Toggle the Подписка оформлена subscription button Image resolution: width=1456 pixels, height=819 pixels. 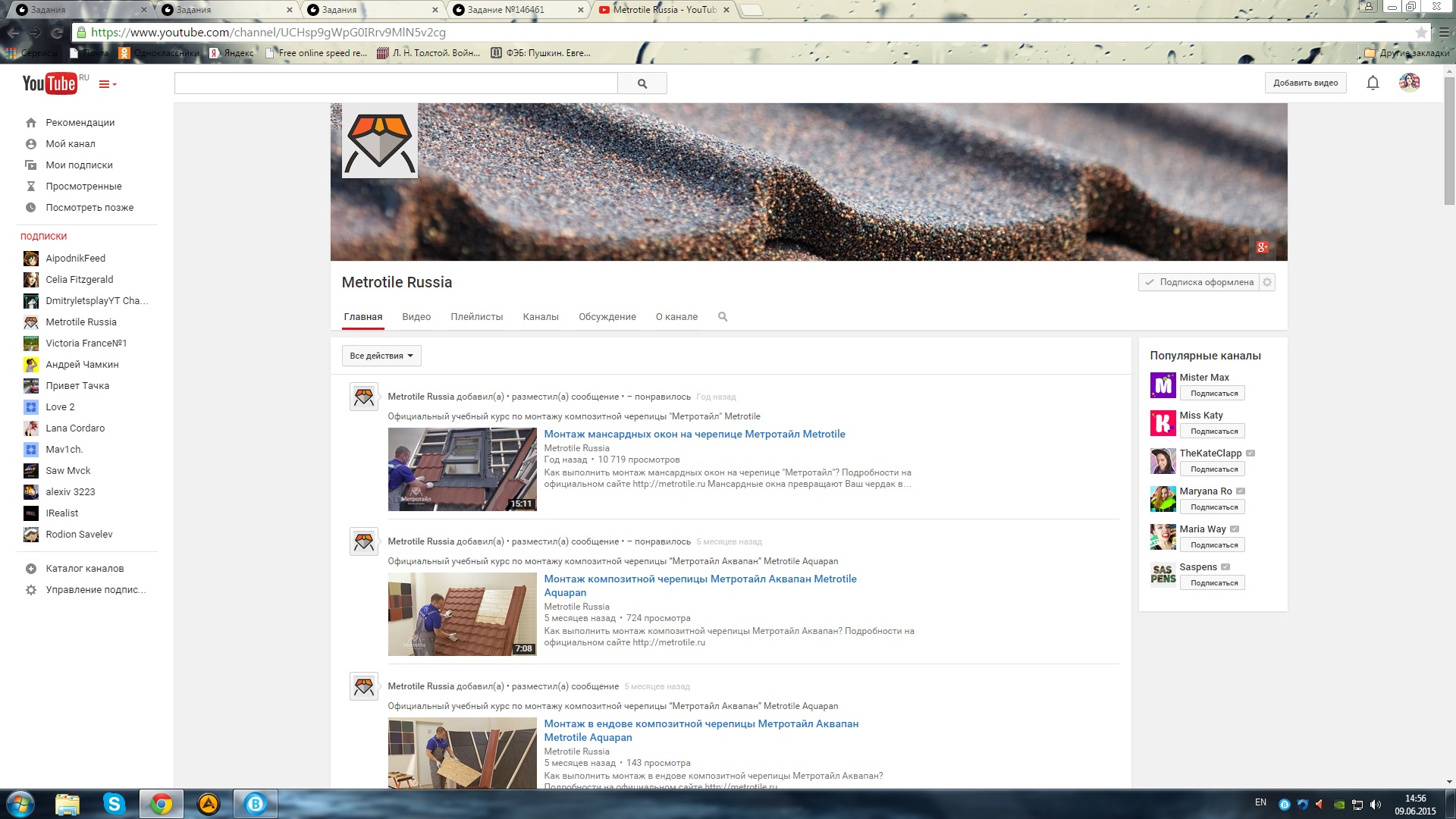[1199, 282]
